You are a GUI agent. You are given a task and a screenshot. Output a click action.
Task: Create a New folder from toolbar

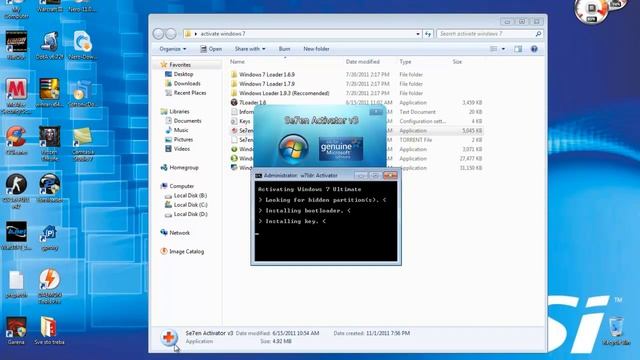click(x=316, y=49)
